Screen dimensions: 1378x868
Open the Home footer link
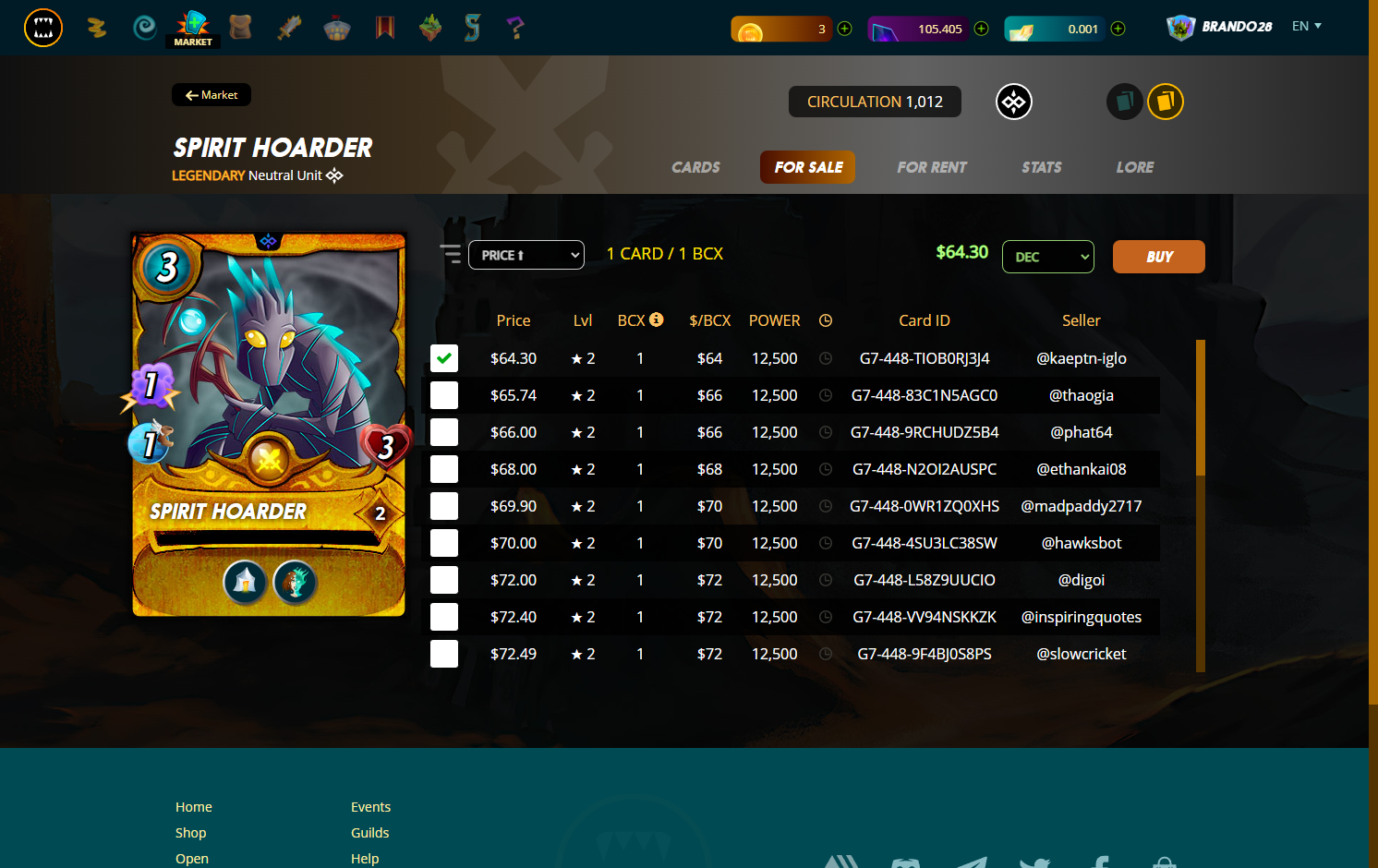194,807
